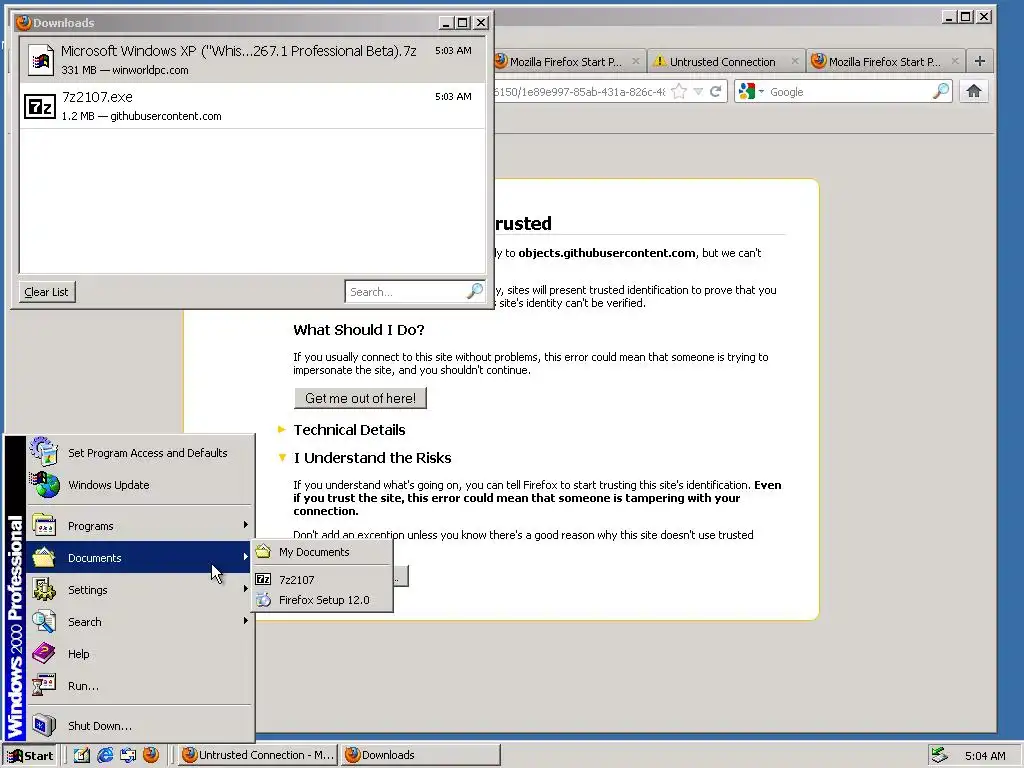Click the Settings gear icon in Start menu
This screenshot has height=768, width=1024.
44,590
